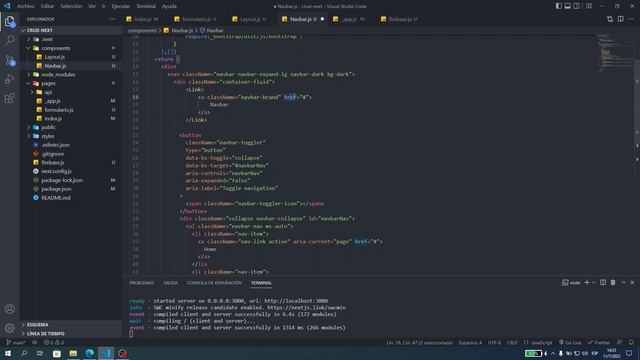
Task: Click the feedback icon in the status bar
Action: coord(619,342)
